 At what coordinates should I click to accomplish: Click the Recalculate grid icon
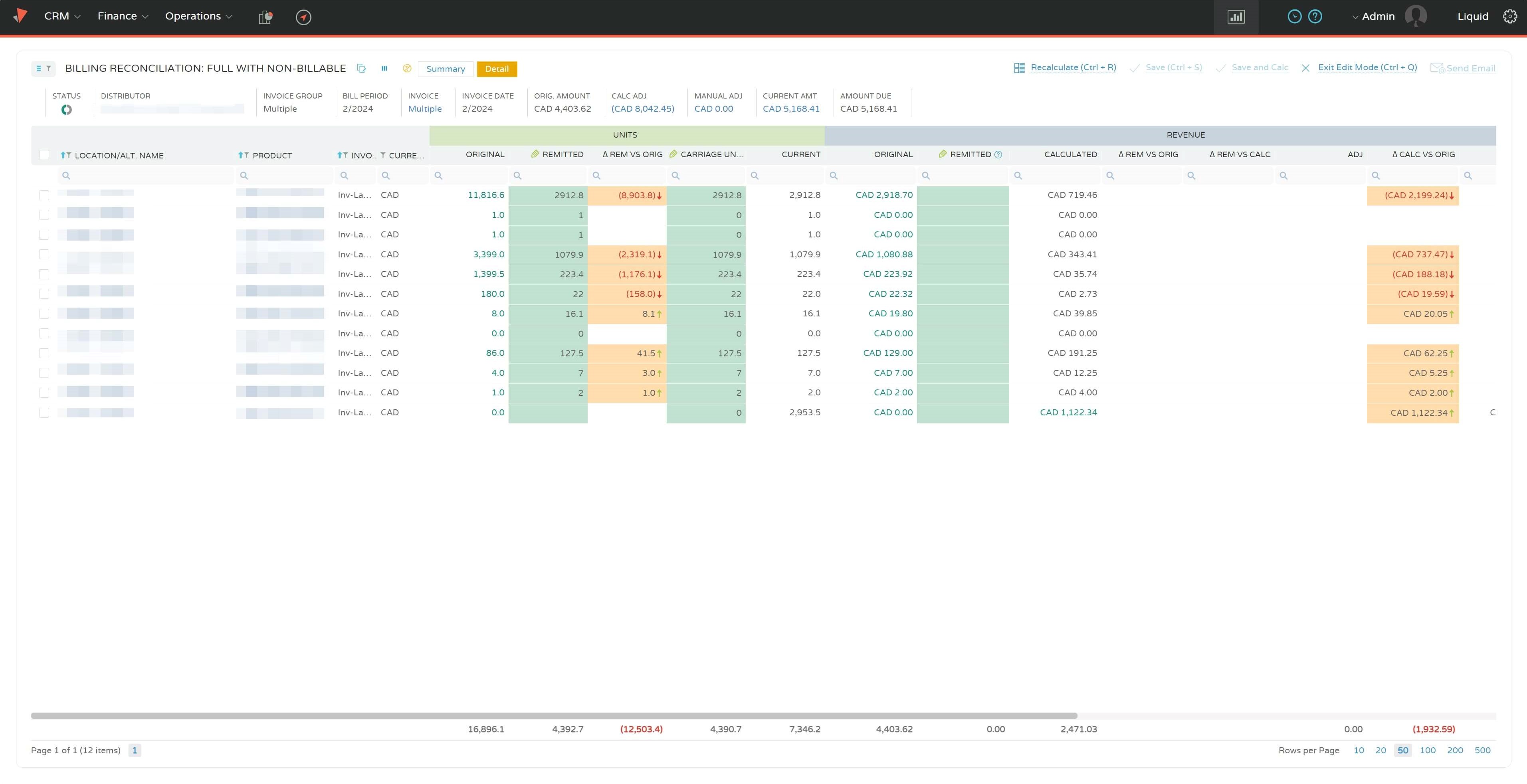[1019, 68]
